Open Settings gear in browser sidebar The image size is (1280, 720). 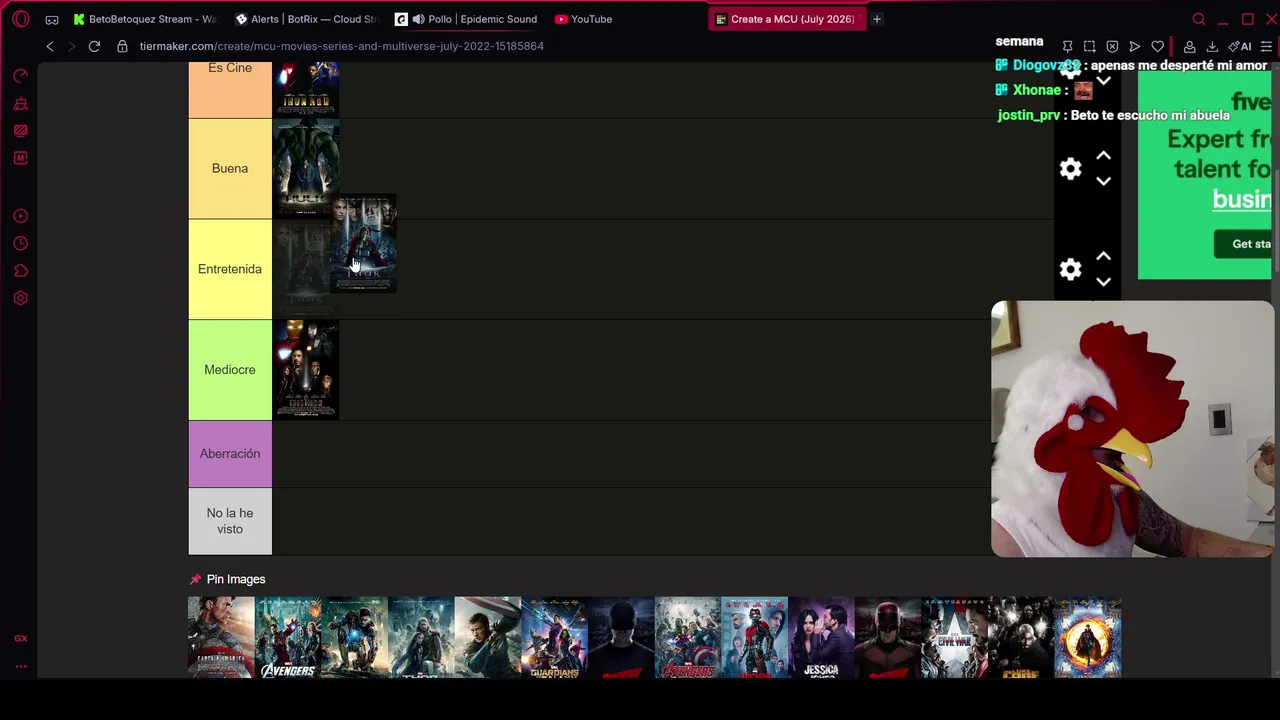(21, 298)
